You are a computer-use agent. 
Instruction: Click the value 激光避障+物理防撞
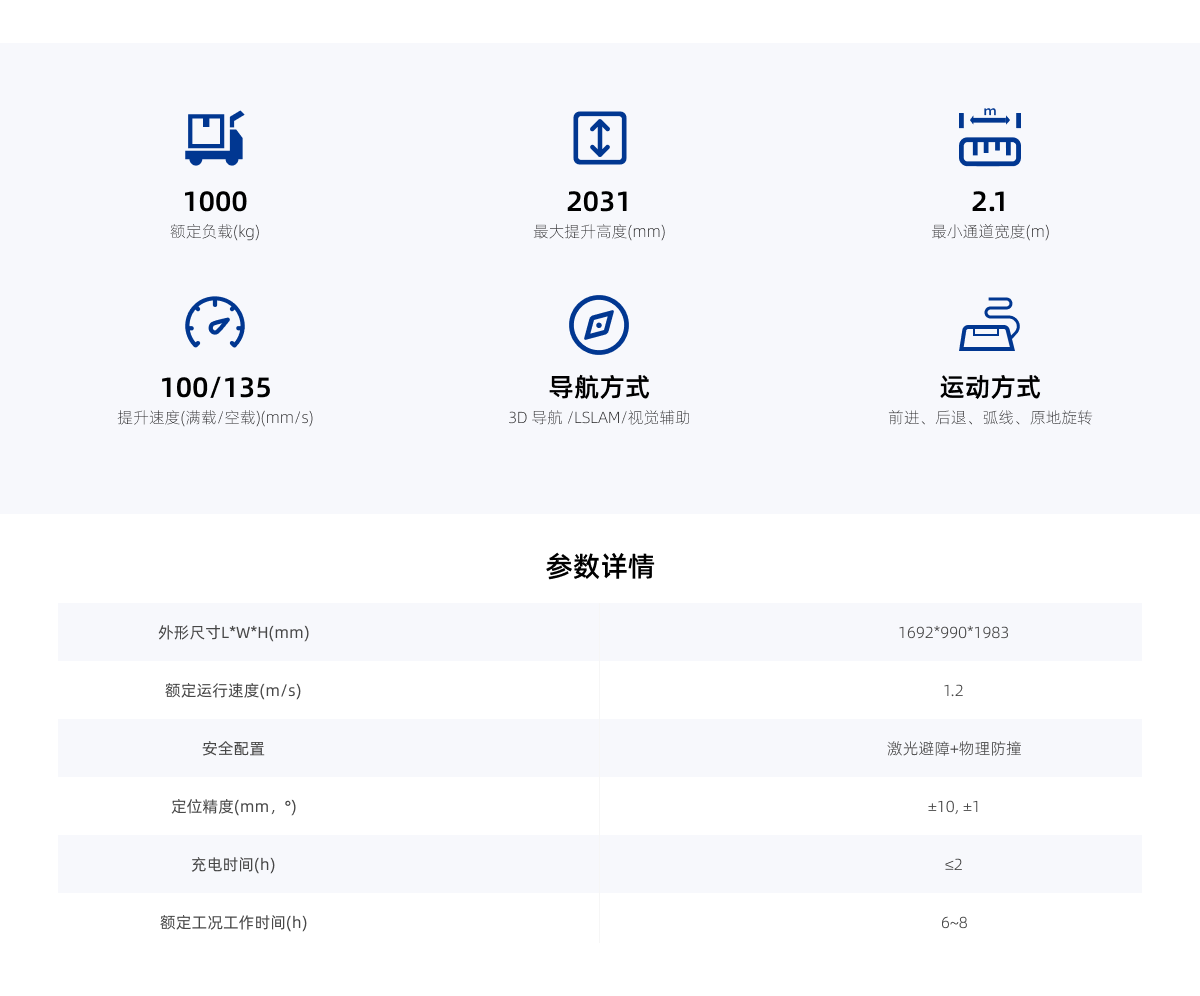pyautogui.click(x=954, y=748)
